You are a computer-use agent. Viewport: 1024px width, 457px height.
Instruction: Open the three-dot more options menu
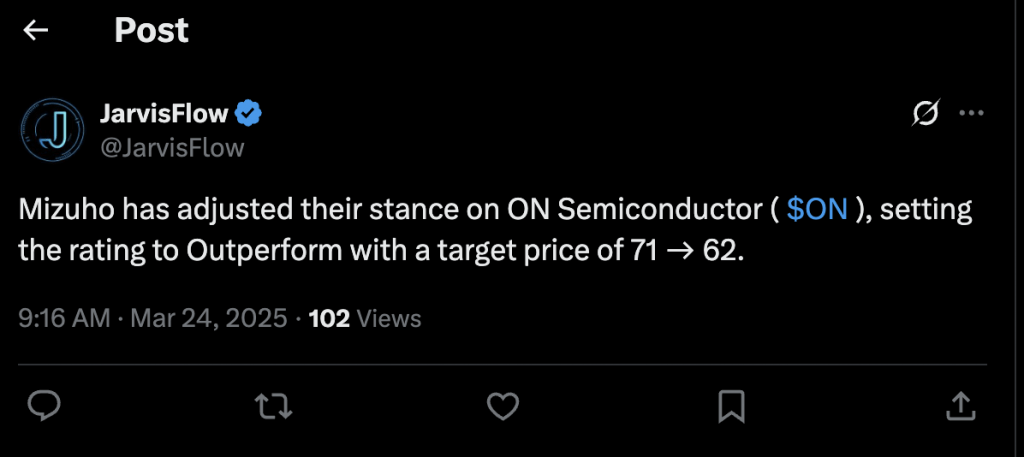[971, 113]
